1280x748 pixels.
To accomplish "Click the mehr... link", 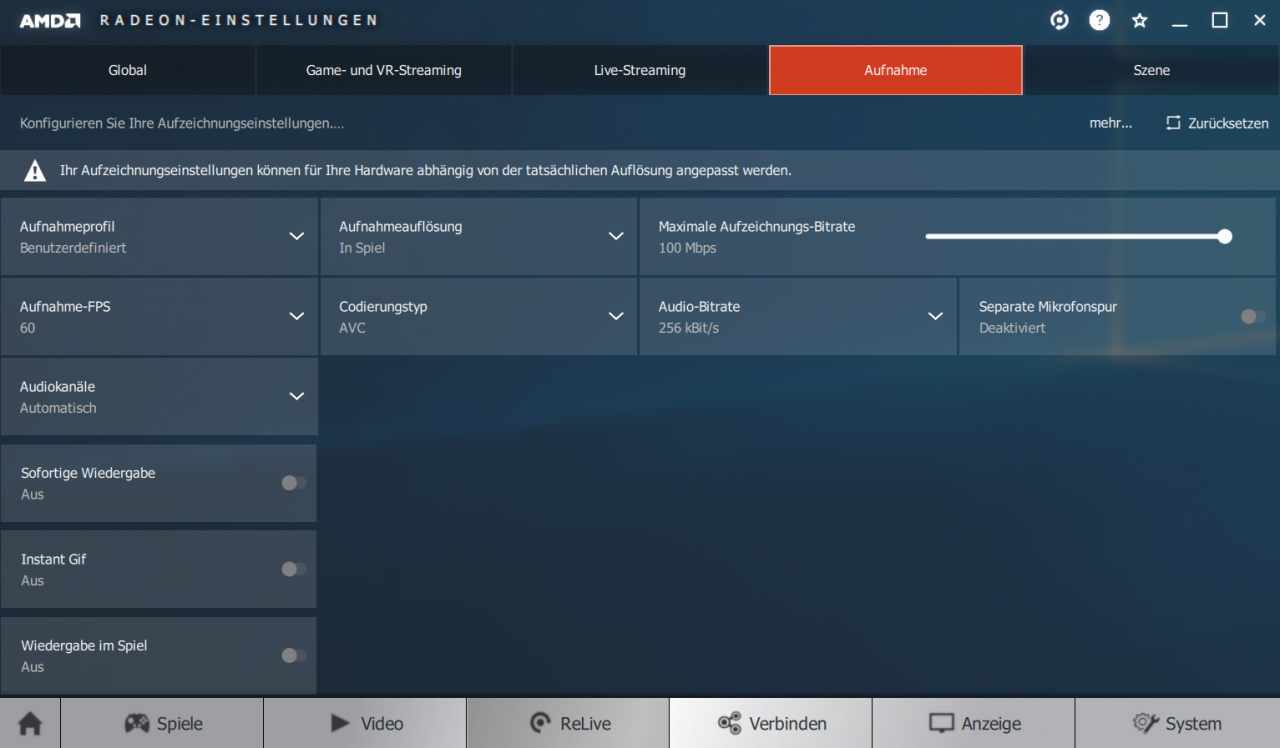I will [1111, 123].
